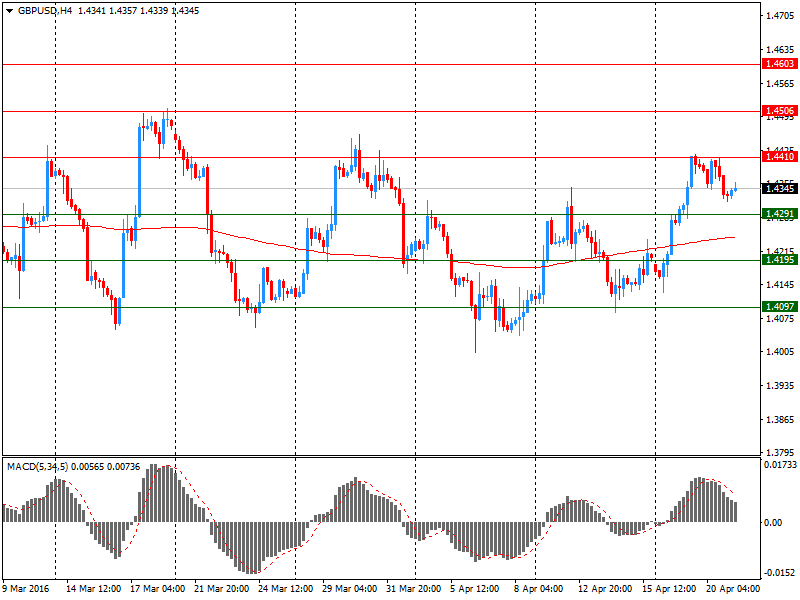Screen dimensions: 800x600
Task: Click the MACD scale value -0.0152
Action: 780,572
